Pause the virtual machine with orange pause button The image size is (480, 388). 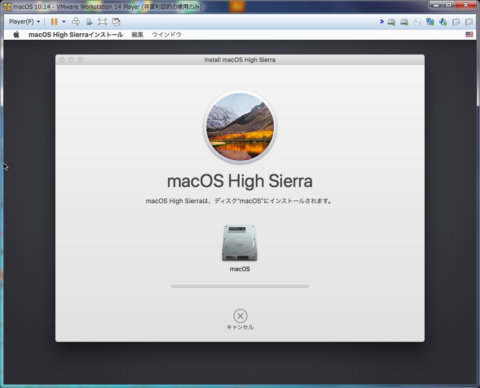(x=54, y=22)
